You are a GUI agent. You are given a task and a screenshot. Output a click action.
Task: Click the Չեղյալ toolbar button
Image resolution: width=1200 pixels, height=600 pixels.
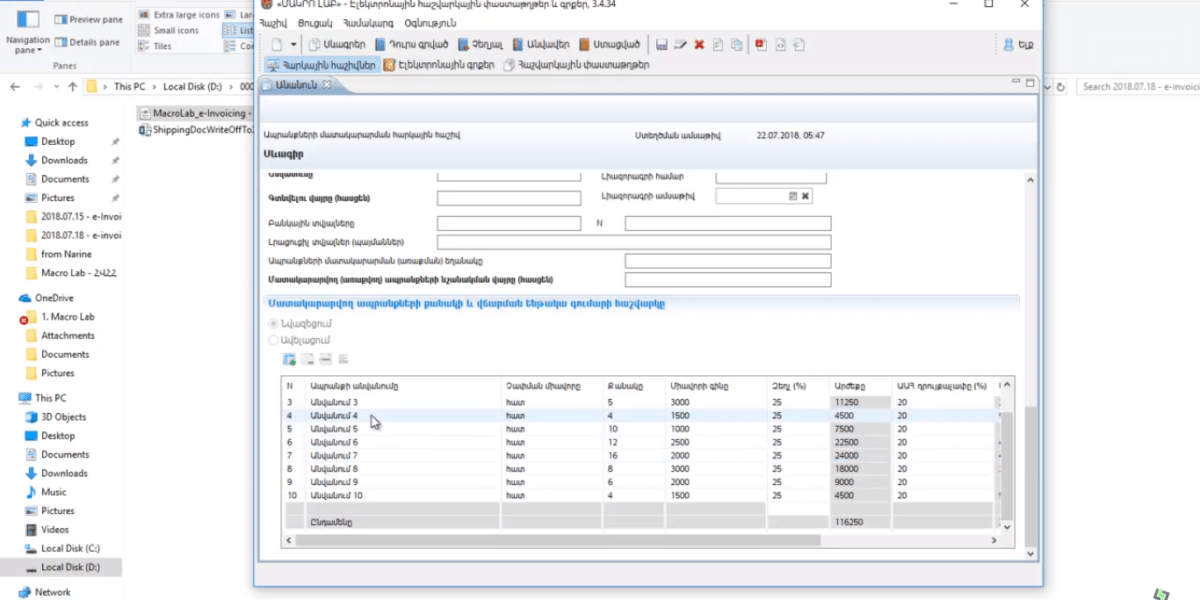click(x=481, y=44)
